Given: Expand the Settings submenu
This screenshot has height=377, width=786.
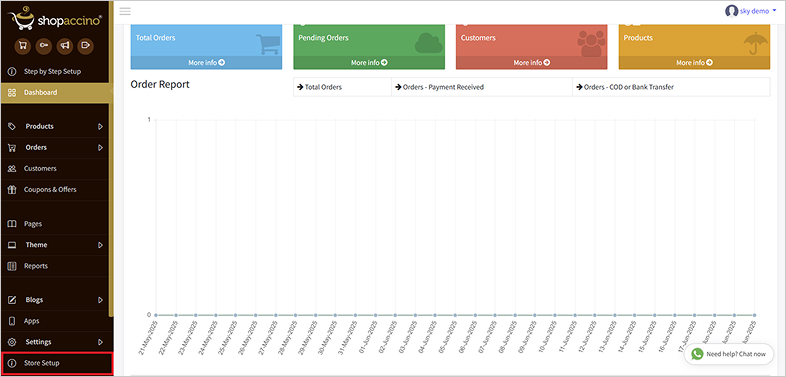Looking at the screenshot, I should 54,342.
